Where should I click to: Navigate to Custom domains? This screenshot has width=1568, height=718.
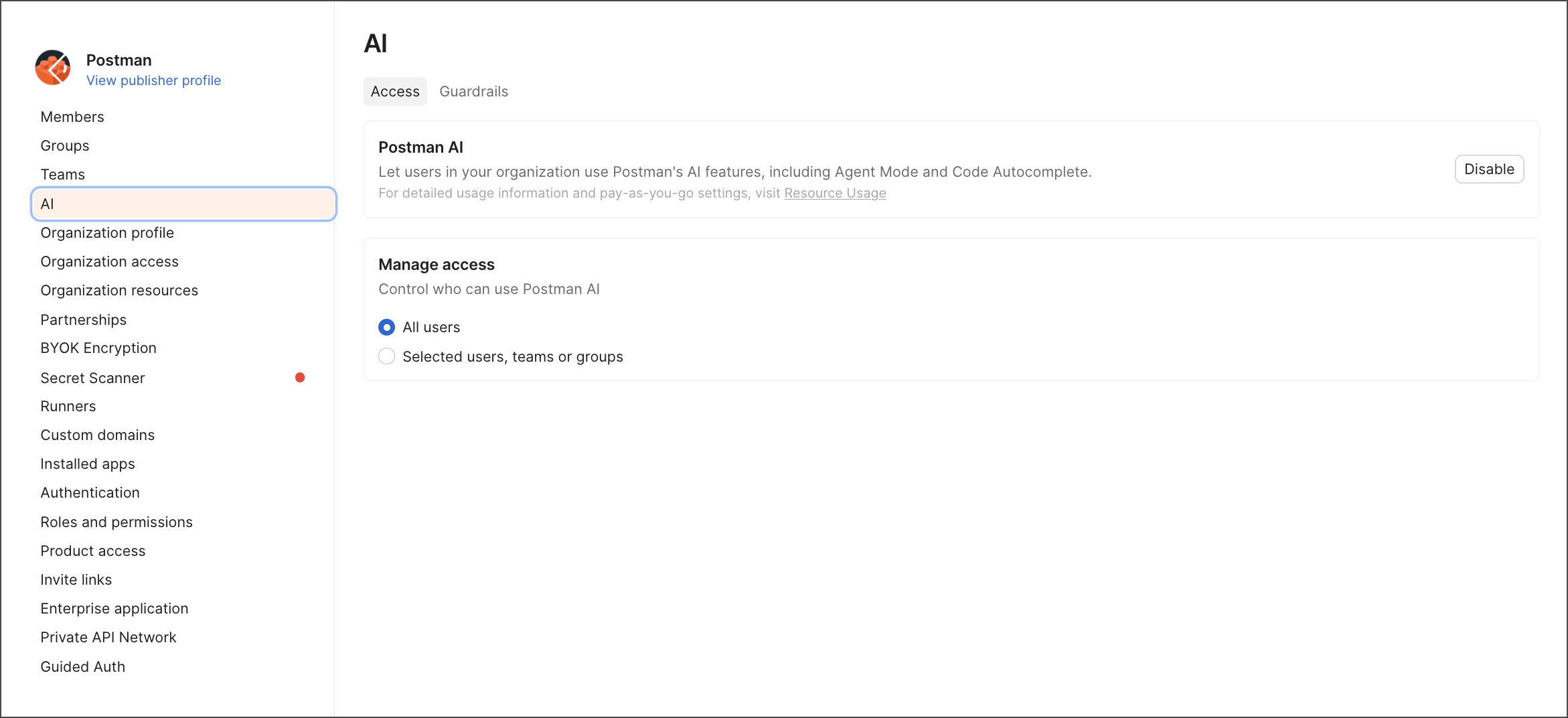point(98,435)
